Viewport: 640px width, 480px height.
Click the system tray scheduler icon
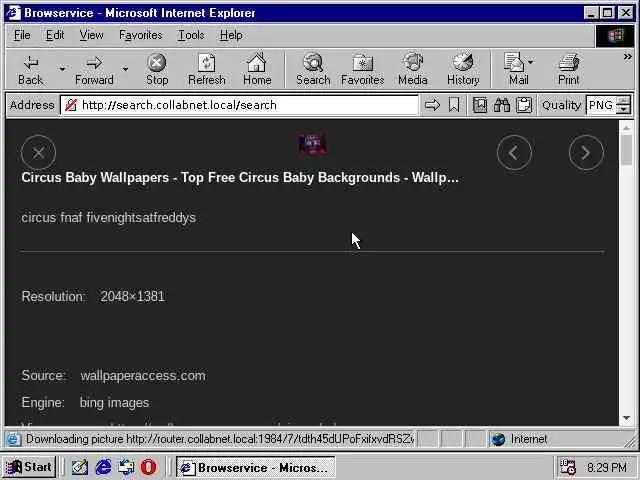(x=568, y=467)
